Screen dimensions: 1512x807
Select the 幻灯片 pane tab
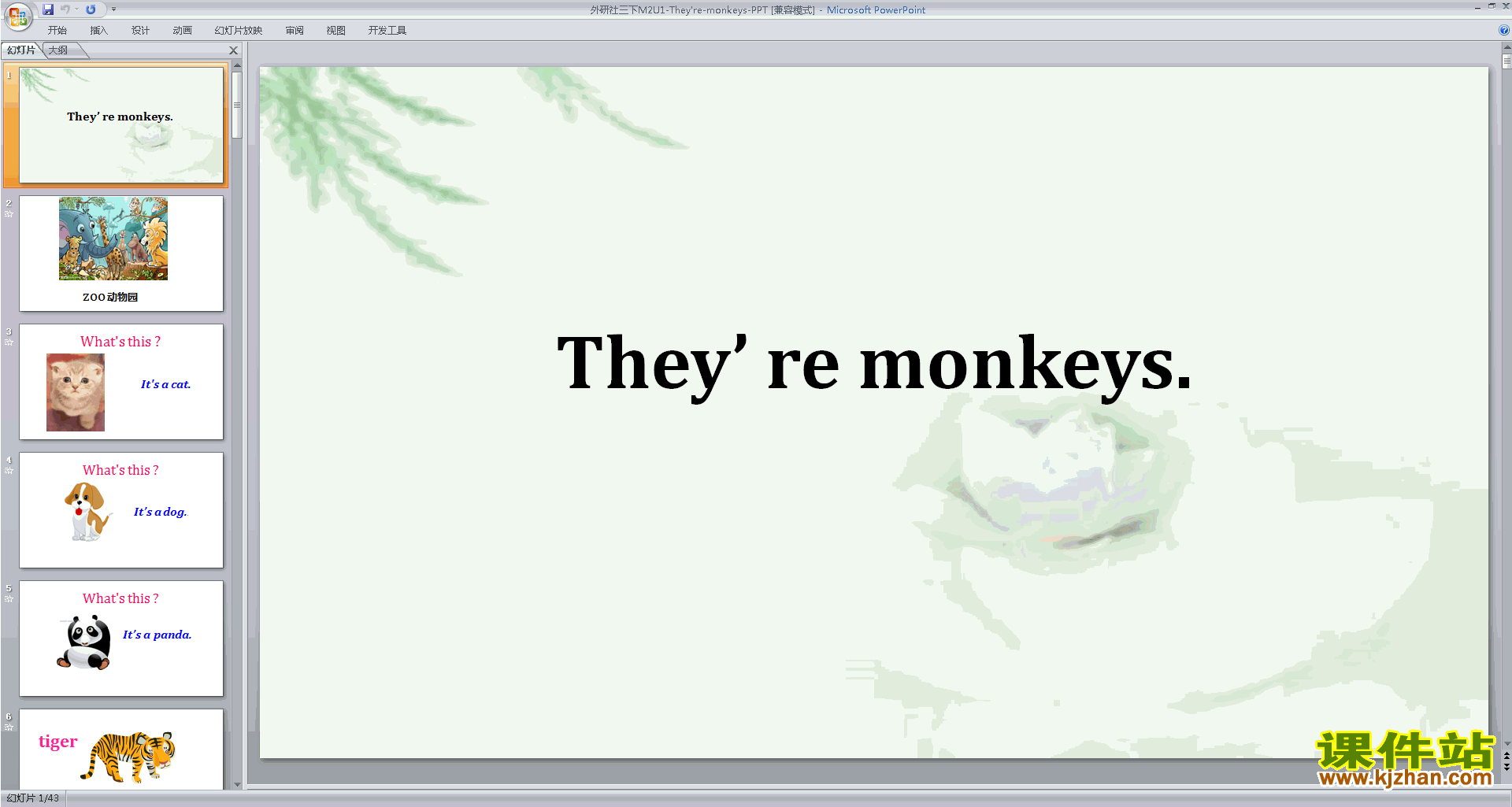(x=21, y=50)
